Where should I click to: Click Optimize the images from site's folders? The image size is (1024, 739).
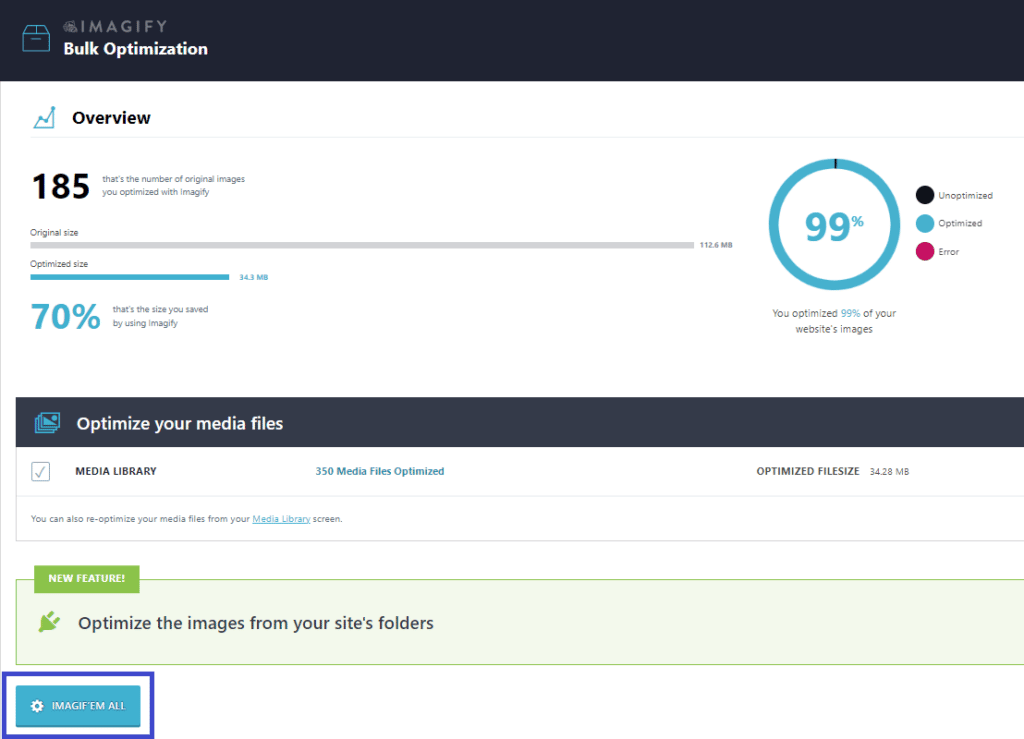coord(255,623)
